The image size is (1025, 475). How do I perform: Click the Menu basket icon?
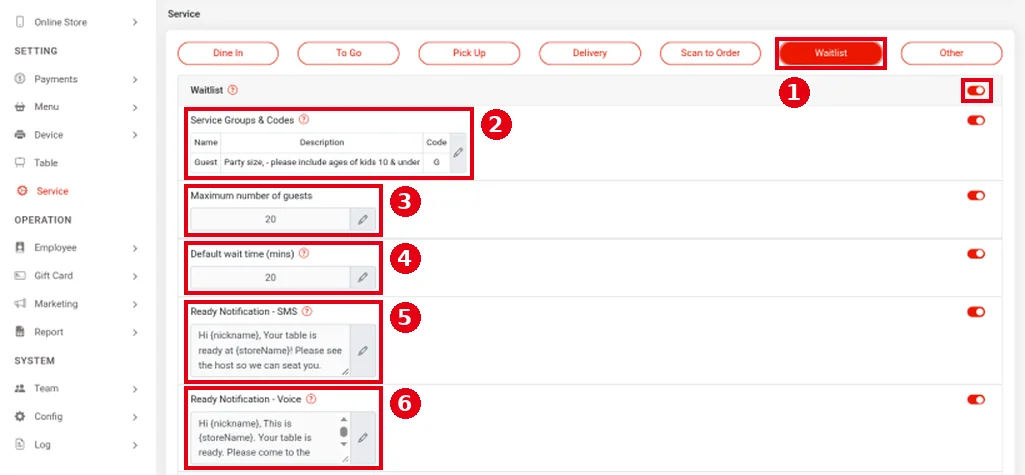click(x=20, y=107)
